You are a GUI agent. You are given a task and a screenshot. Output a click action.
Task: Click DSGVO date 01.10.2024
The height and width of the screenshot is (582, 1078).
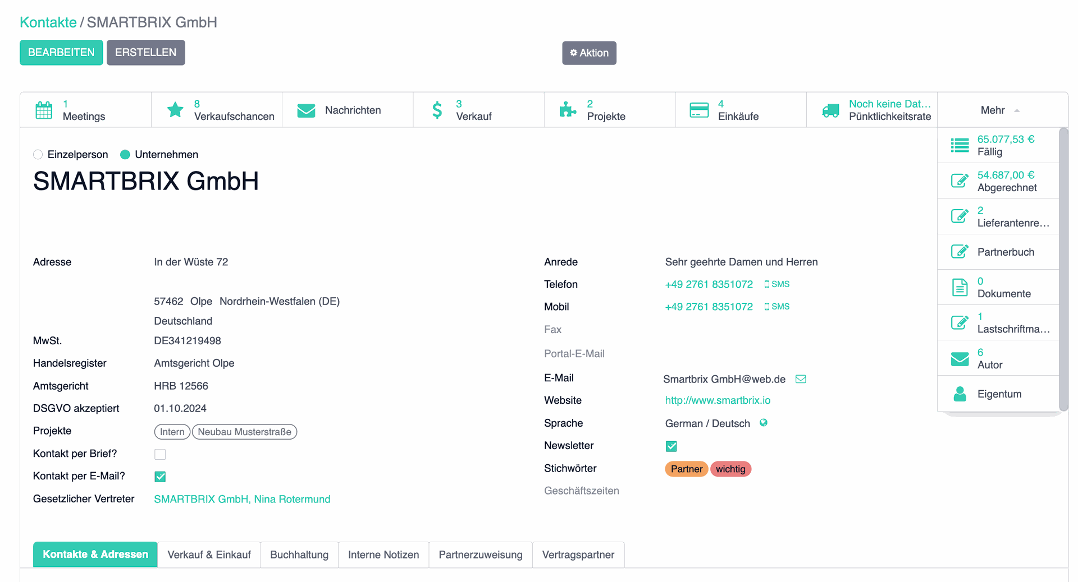(x=180, y=408)
